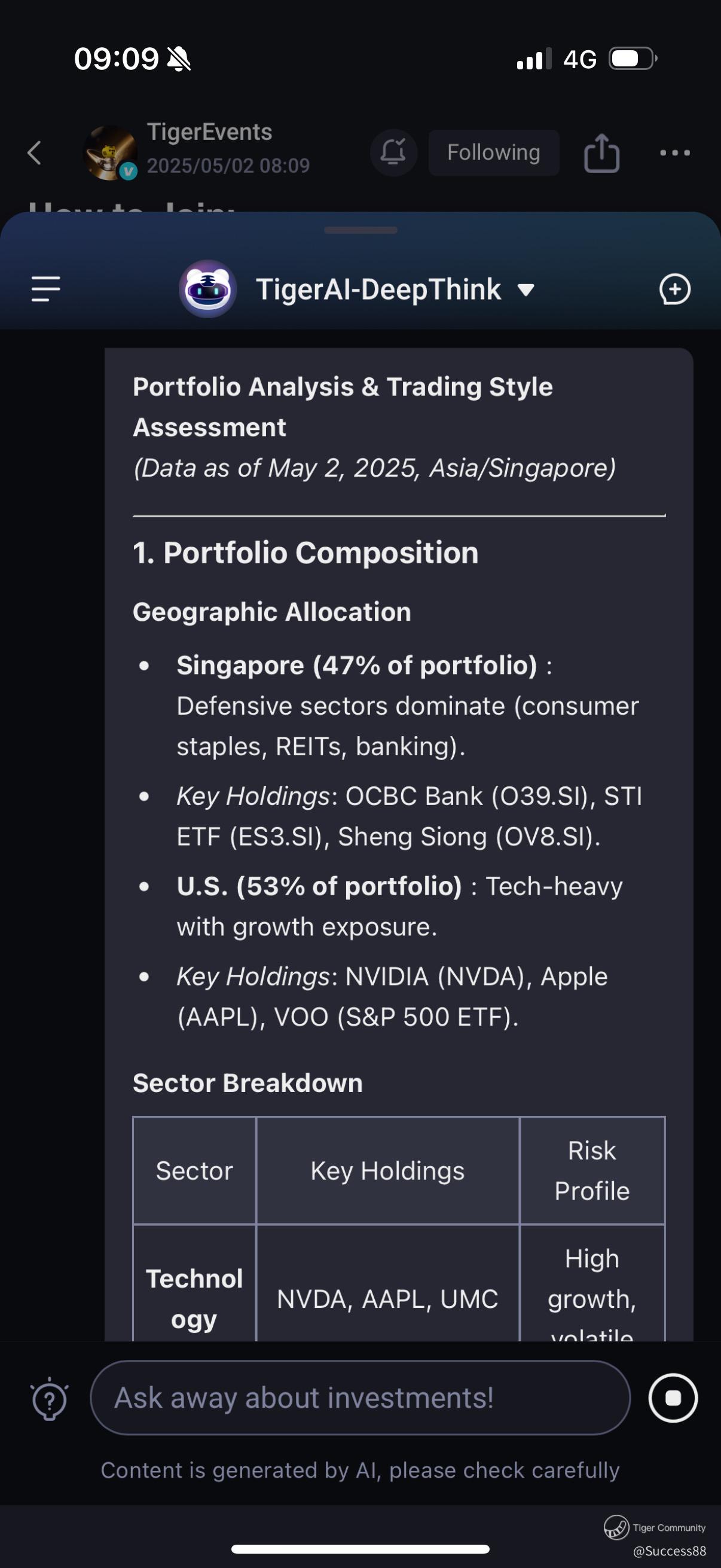Tap the Sector column header
Viewport: 721px width, 1568px height.
(x=194, y=1170)
